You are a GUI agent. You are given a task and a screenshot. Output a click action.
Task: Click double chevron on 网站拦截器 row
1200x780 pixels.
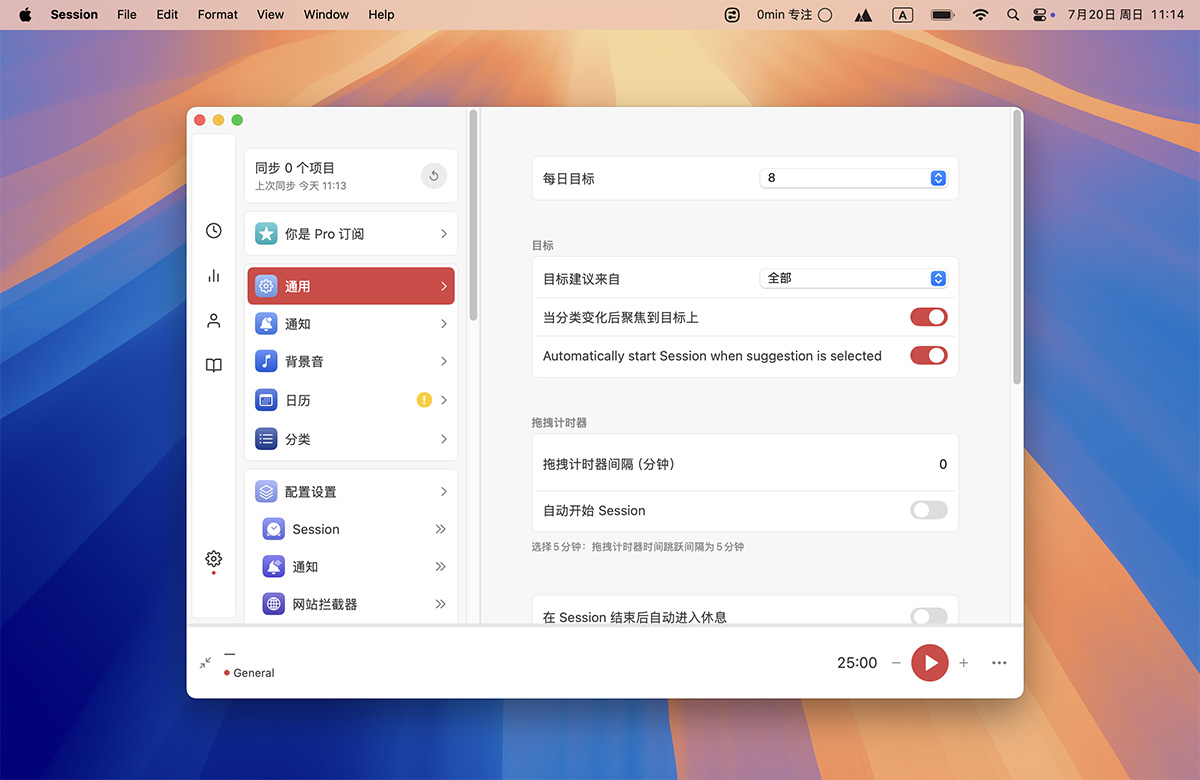coord(441,604)
